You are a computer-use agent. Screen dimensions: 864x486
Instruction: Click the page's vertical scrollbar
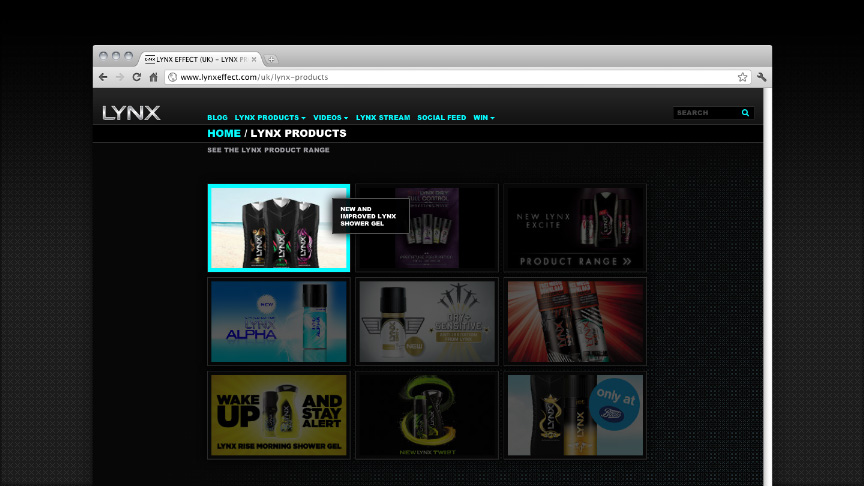[768, 287]
